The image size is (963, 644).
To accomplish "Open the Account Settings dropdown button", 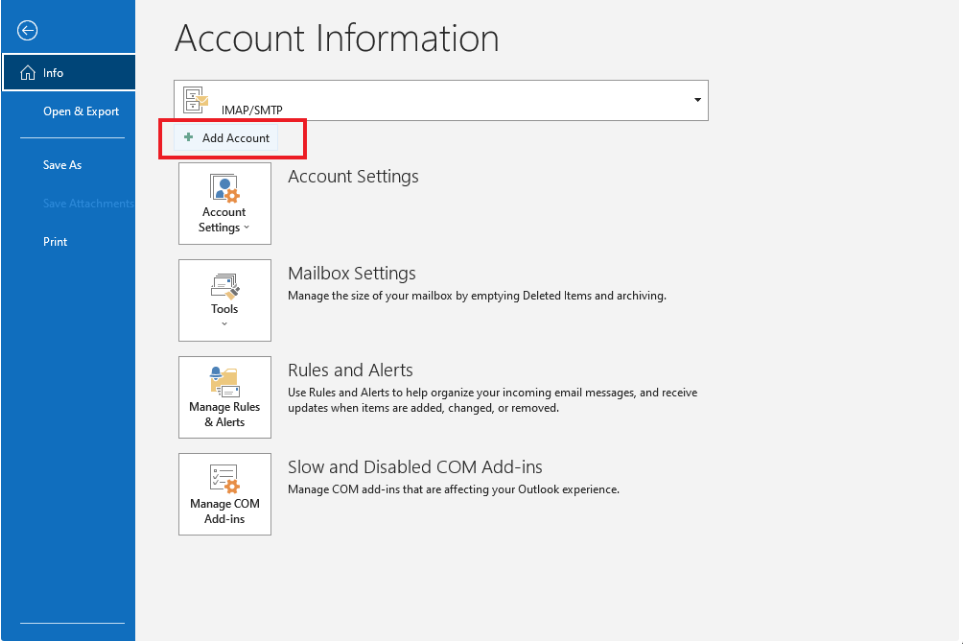I will (225, 203).
